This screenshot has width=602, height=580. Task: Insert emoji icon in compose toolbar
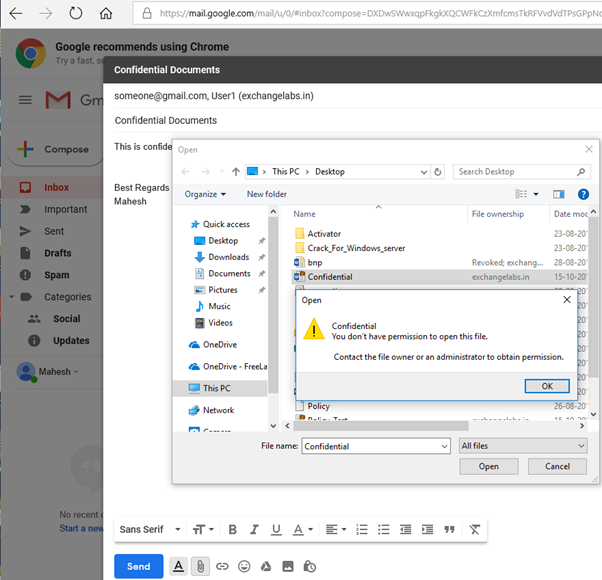244,566
